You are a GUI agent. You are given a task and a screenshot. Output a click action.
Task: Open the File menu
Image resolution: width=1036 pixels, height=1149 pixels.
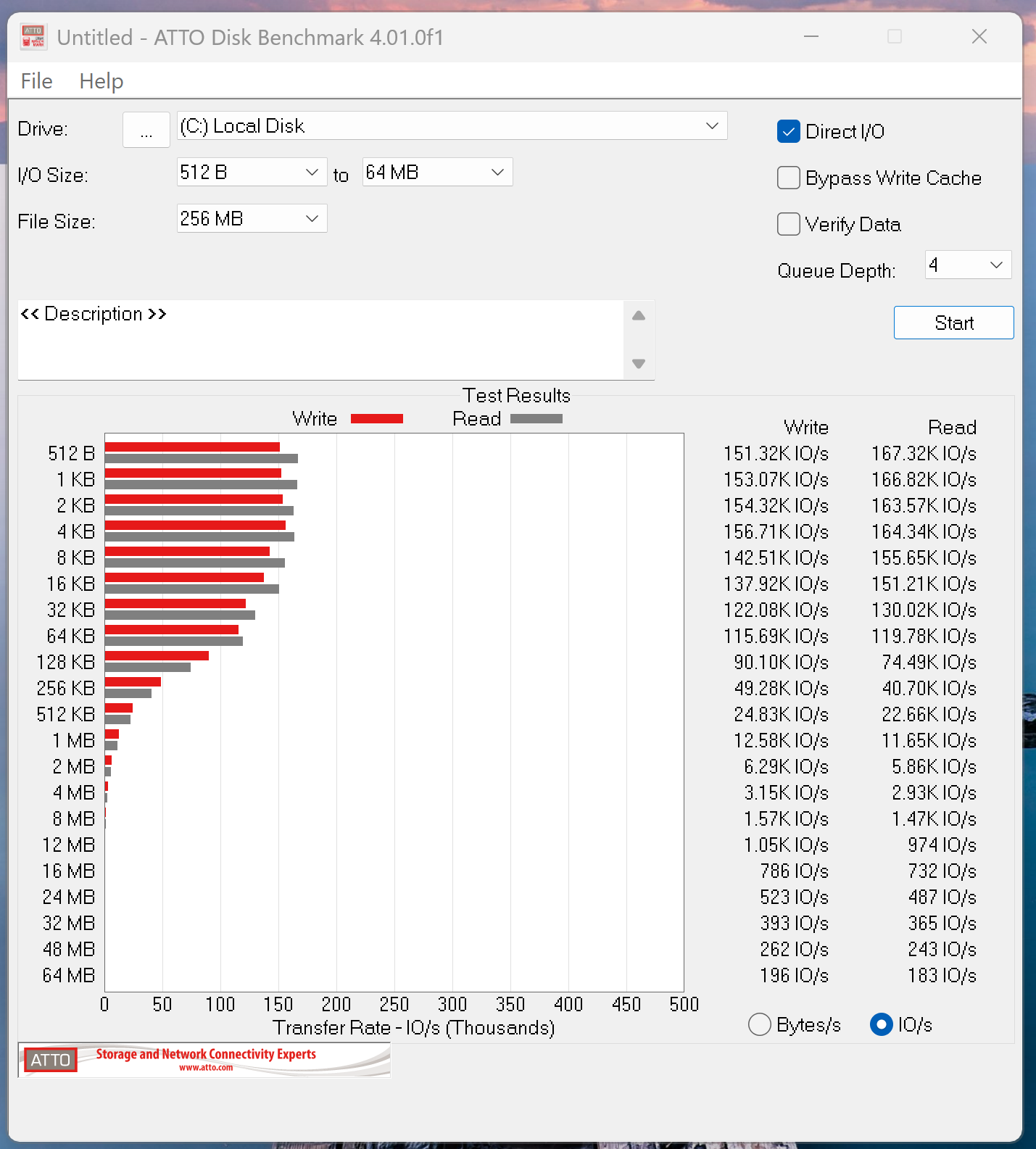(36, 81)
